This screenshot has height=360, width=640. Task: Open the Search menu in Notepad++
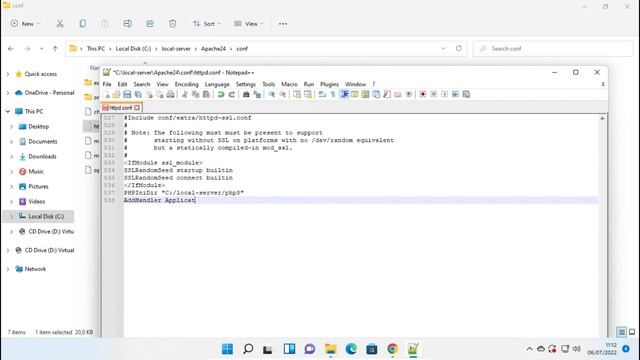tap(142, 84)
